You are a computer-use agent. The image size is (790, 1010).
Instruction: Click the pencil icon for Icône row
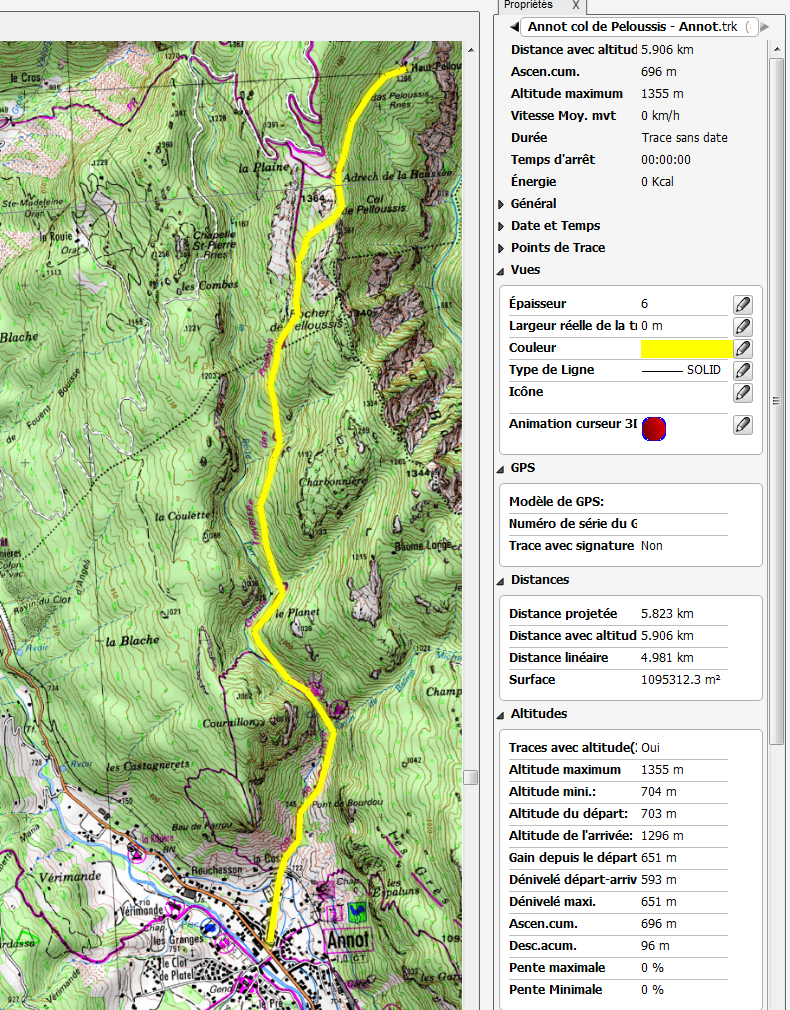point(742,392)
